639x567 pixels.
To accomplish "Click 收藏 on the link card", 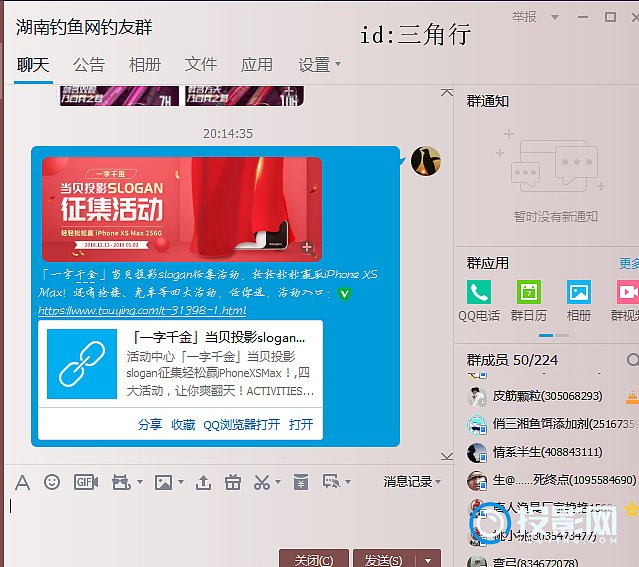I will coord(183,424).
